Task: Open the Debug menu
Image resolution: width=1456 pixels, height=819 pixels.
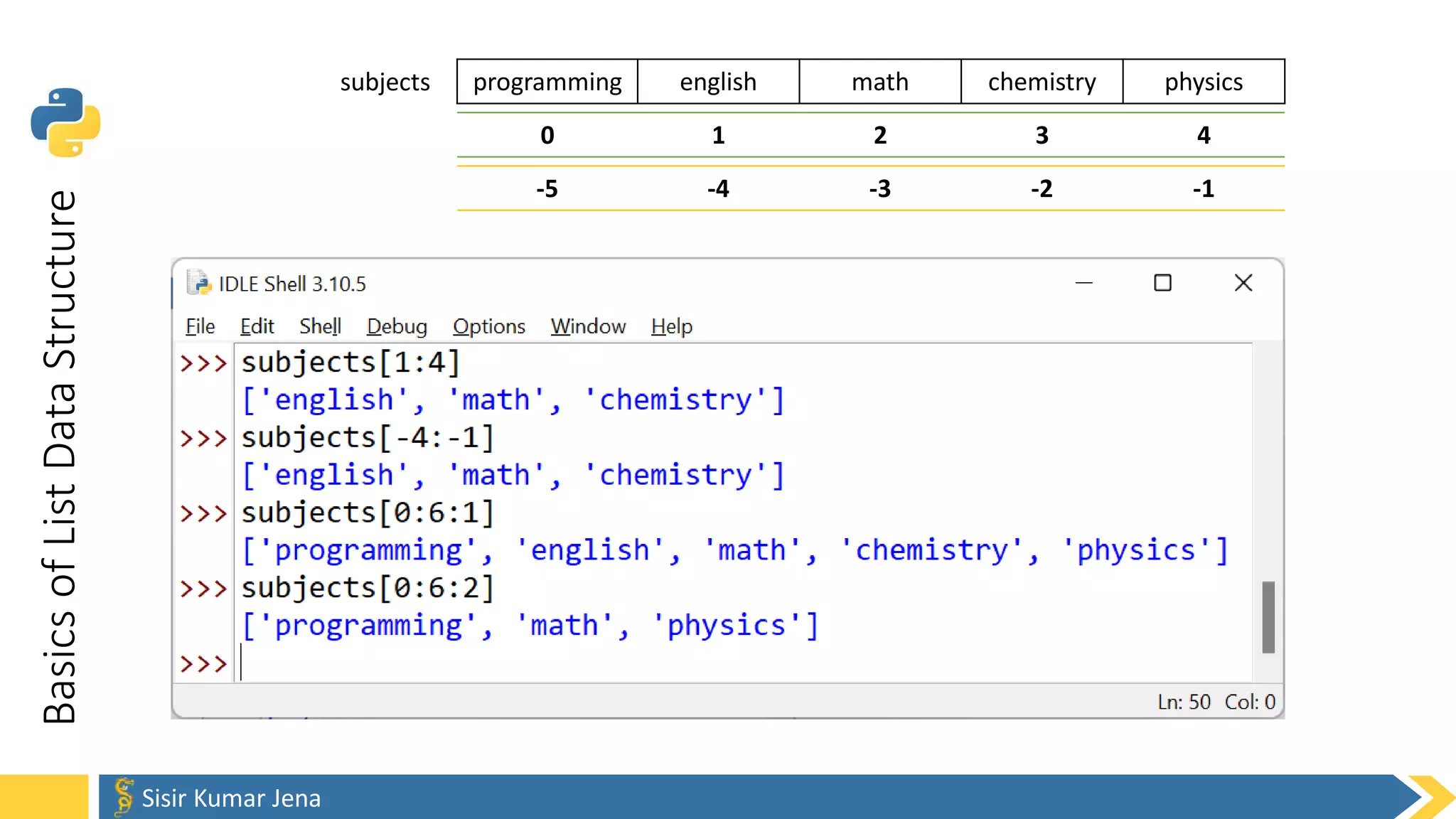Action: pos(397,326)
